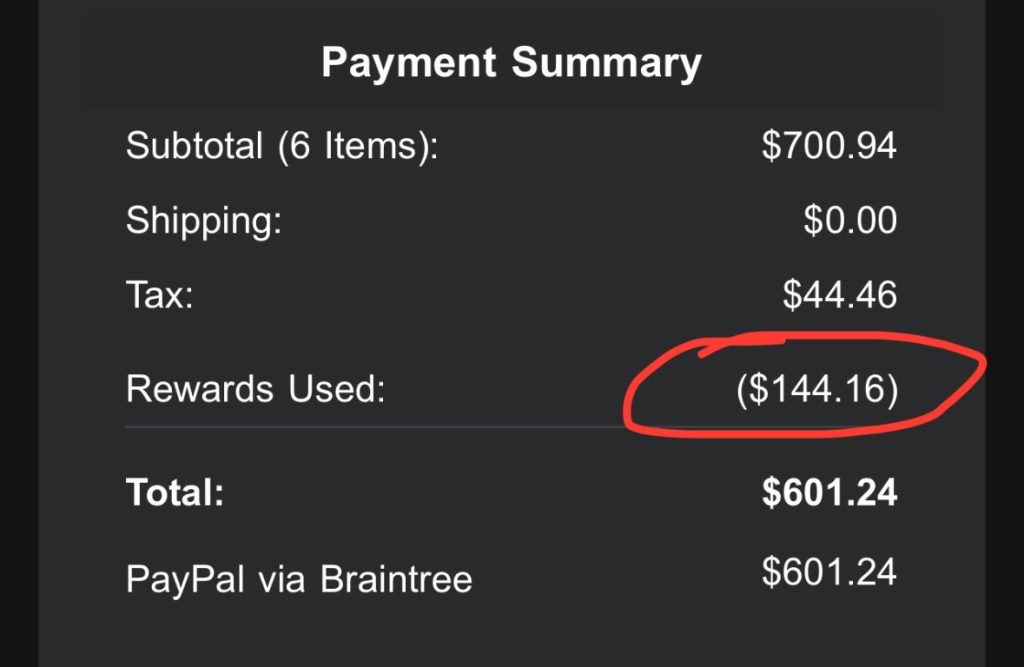Click the word "Payment" in the heading

[409, 64]
